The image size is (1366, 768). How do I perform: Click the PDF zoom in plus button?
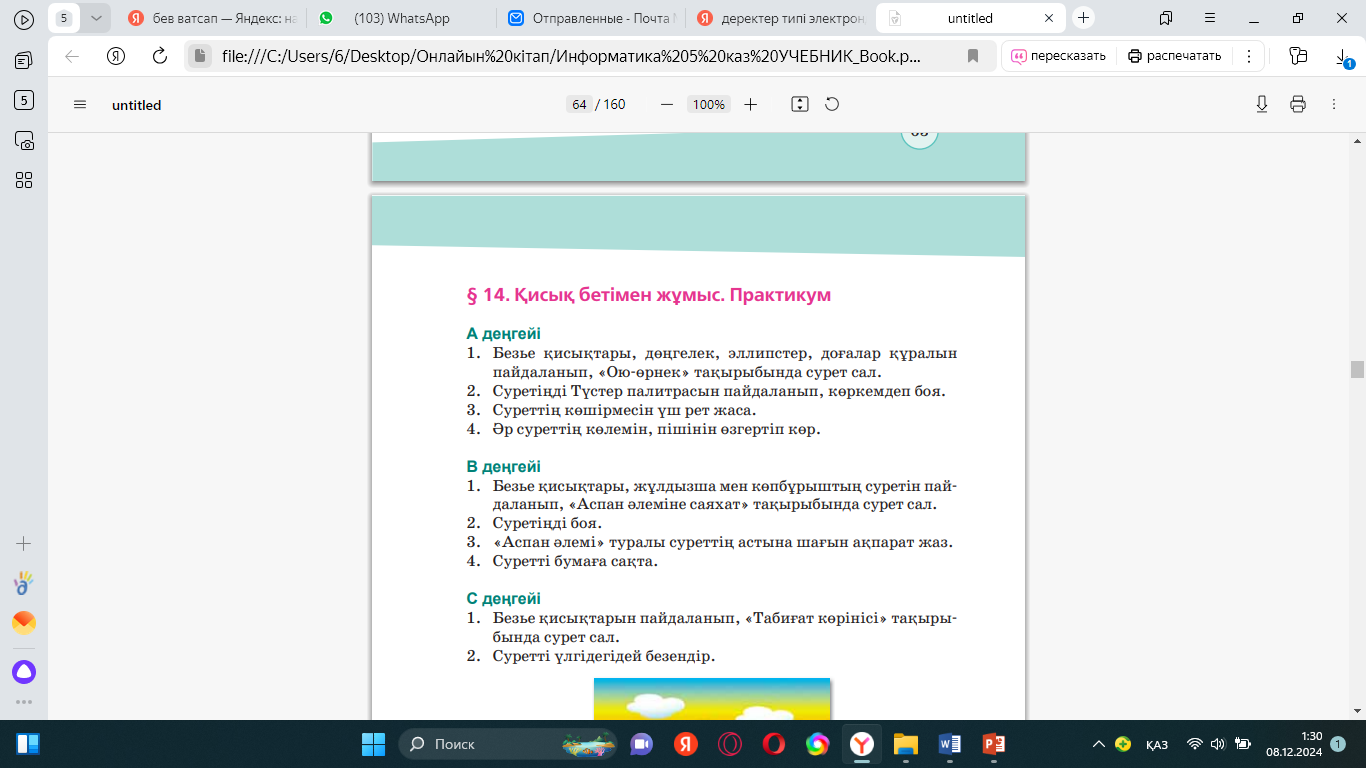(x=751, y=105)
